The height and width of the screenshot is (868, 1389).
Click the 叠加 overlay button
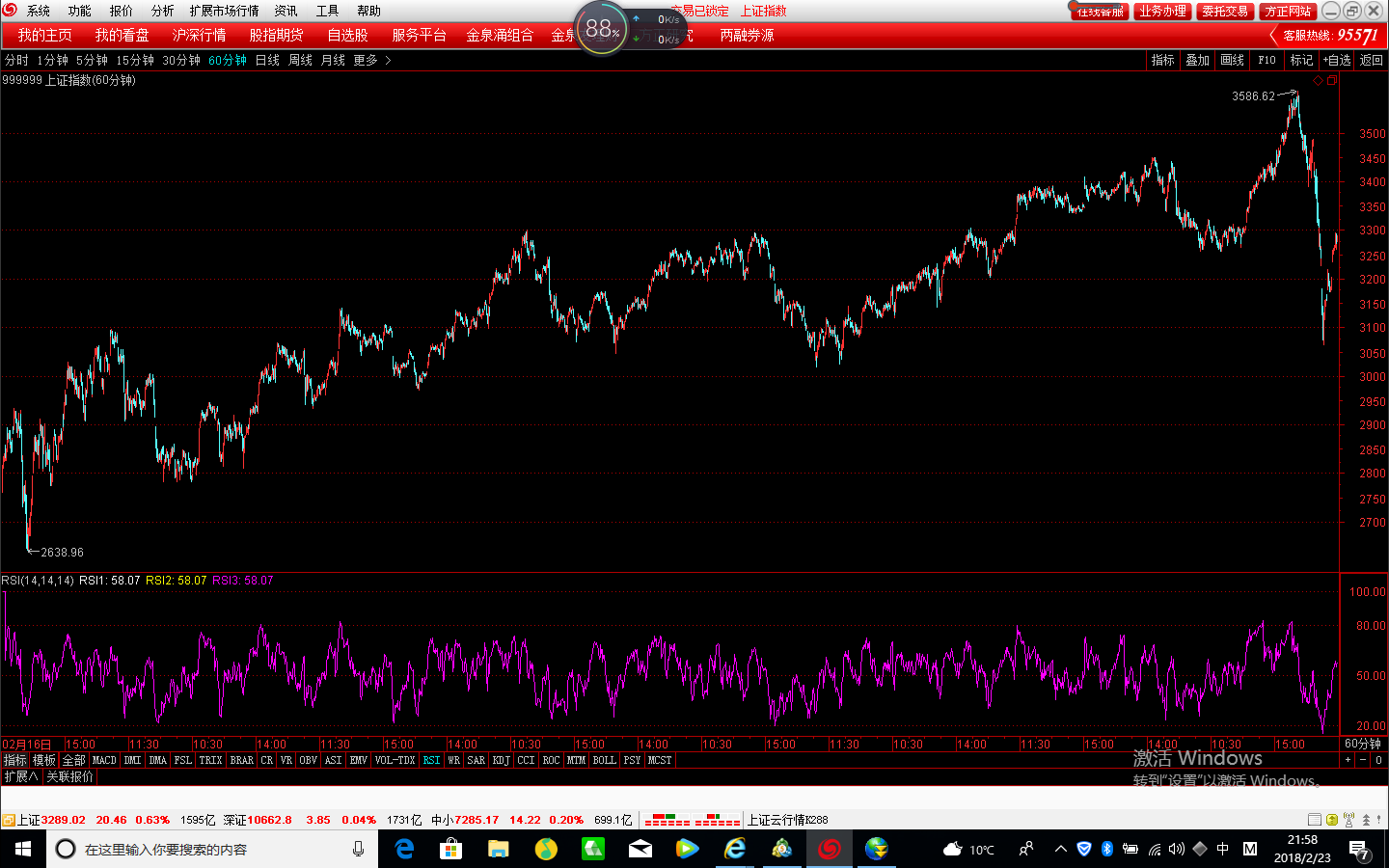[1197, 60]
